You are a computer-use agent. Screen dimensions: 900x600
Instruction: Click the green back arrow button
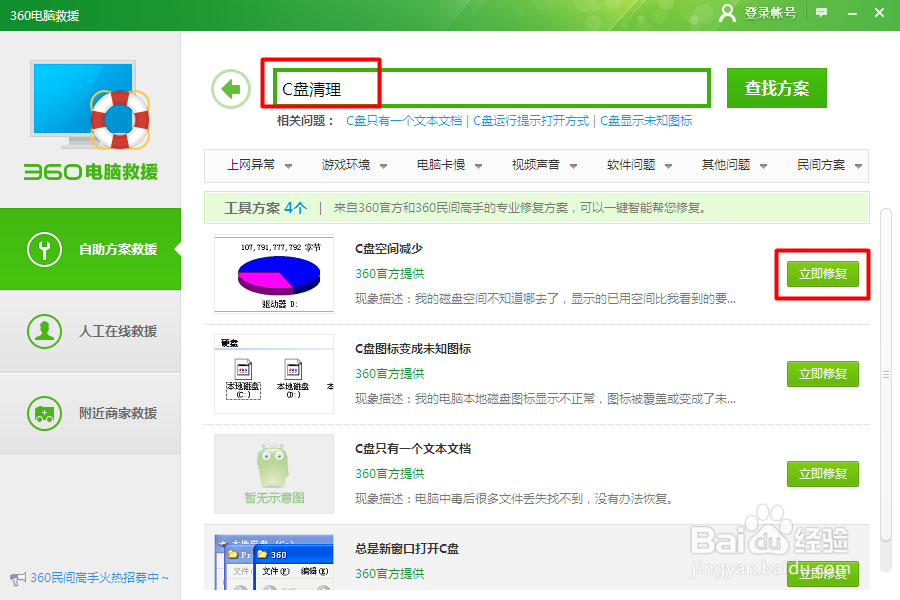231,88
